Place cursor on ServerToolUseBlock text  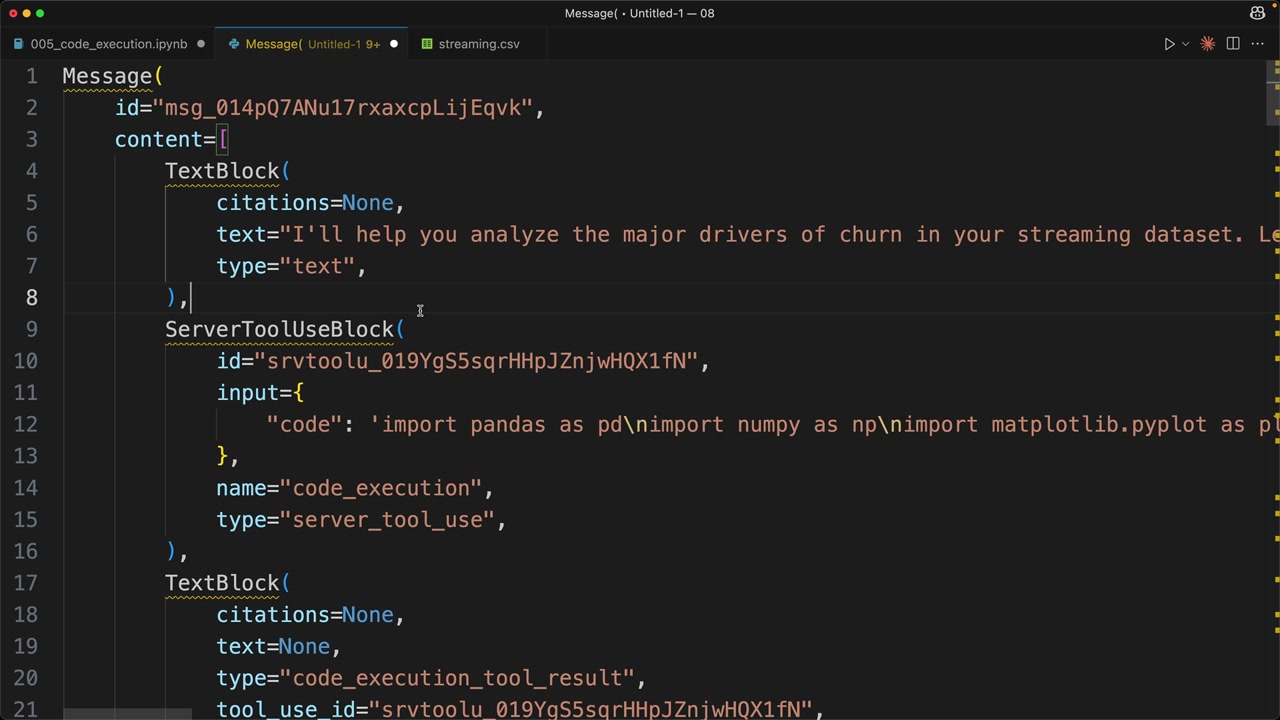(279, 329)
